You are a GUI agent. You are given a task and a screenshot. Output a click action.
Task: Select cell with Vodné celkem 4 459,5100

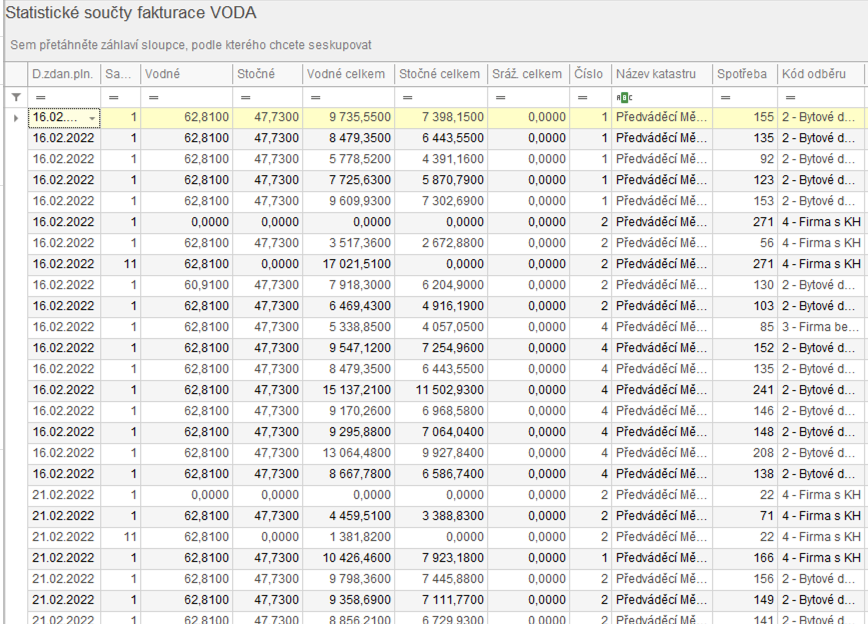pyautogui.click(x=349, y=516)
